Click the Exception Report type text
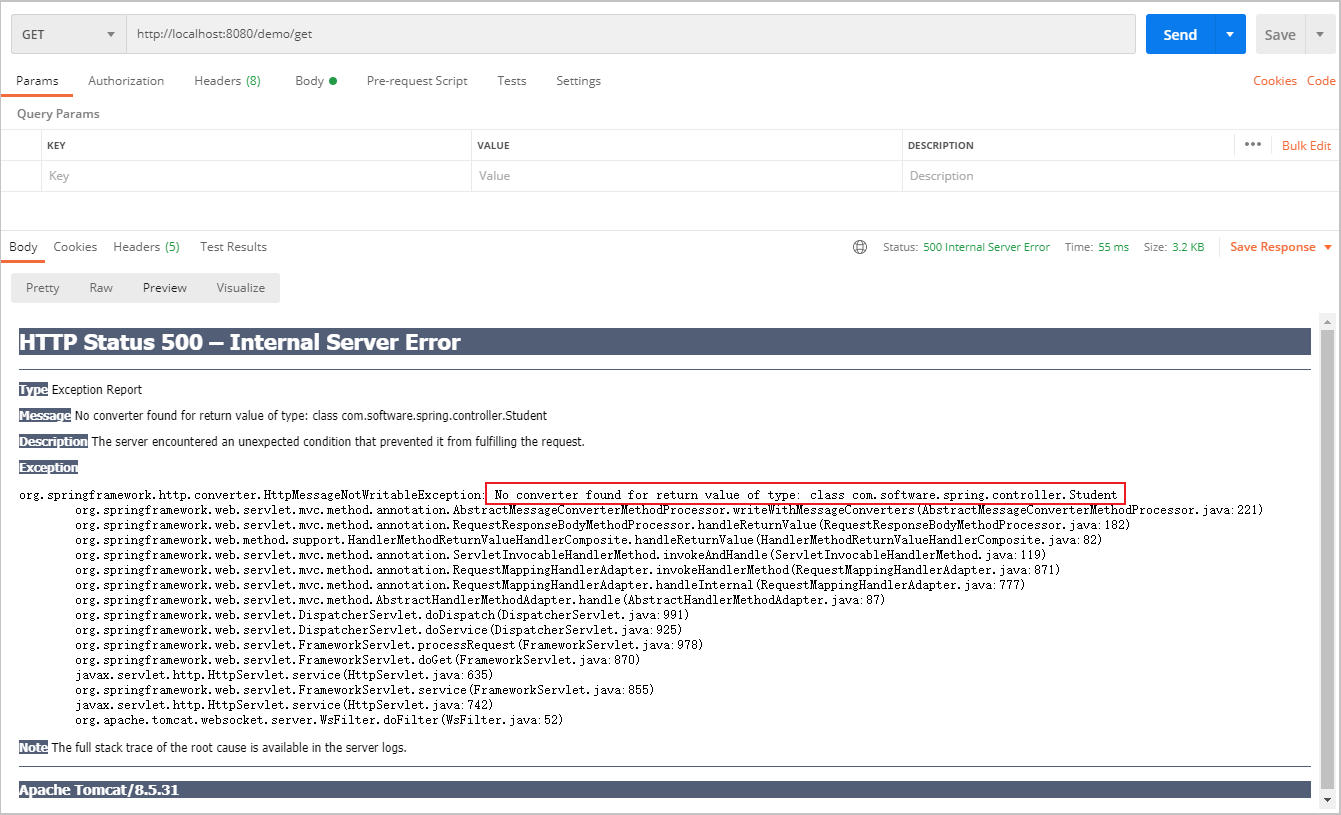 (x=97, y=390)
